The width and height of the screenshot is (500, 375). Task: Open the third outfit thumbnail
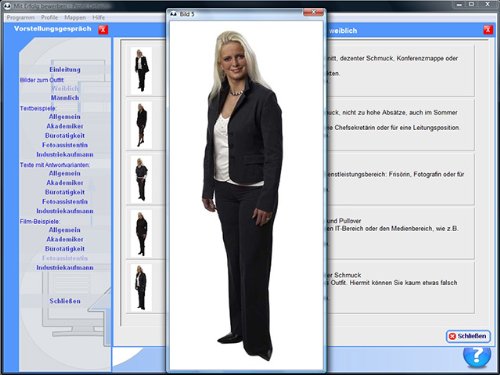[x=141, y=179]
